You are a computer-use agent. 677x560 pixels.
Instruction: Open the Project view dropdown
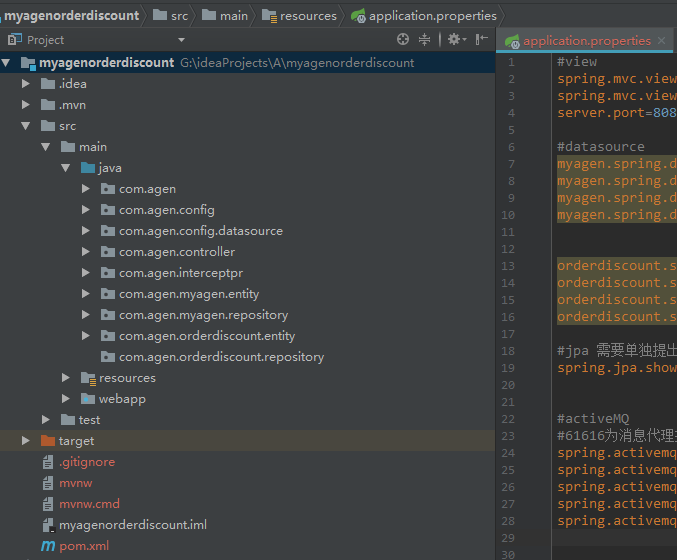click(181, 40)
